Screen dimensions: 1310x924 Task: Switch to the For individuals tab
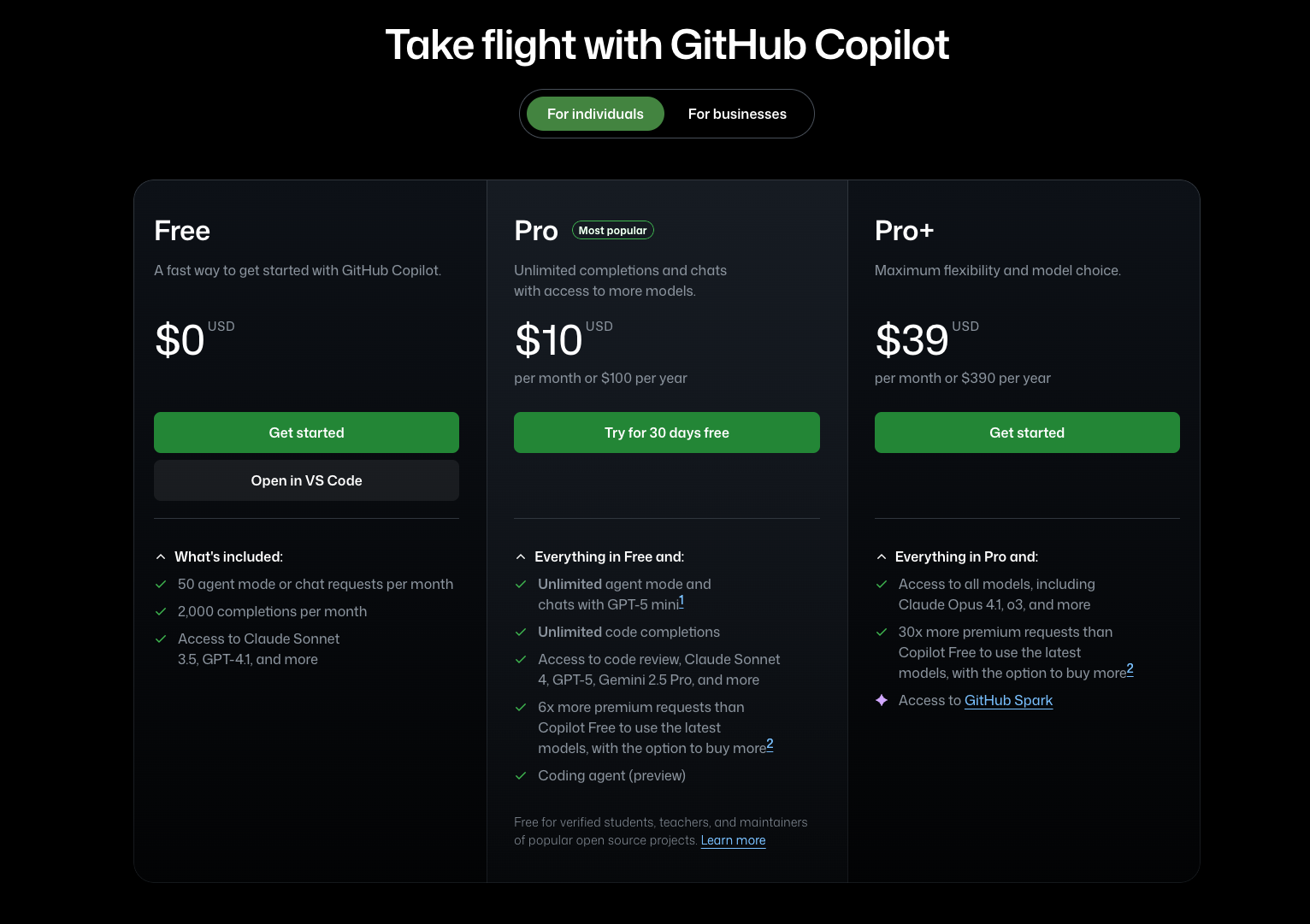pyautogui.click(x=595, y=114)
